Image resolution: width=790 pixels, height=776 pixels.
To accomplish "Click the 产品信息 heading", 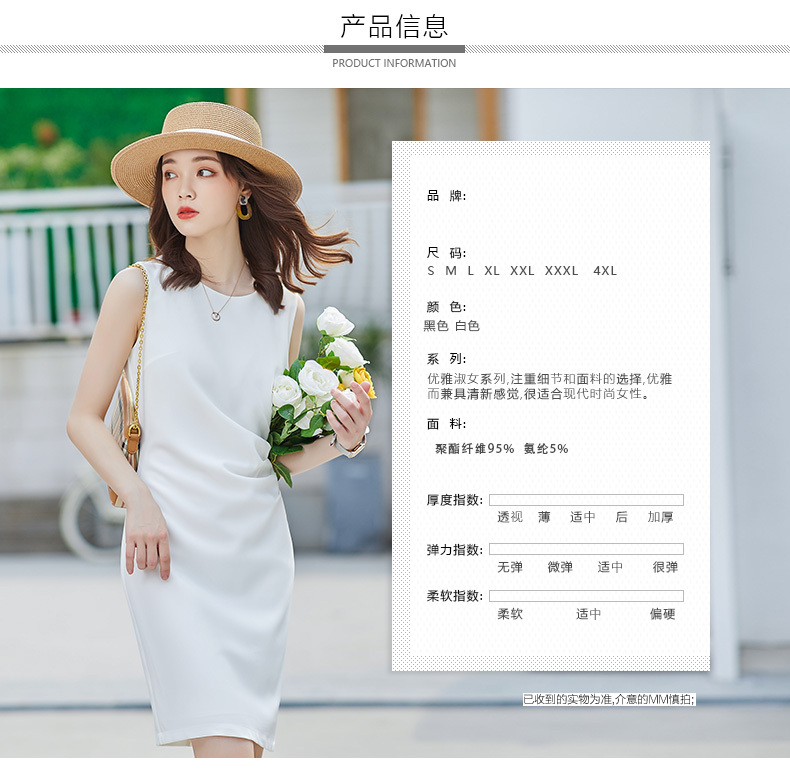I will 394,27.
